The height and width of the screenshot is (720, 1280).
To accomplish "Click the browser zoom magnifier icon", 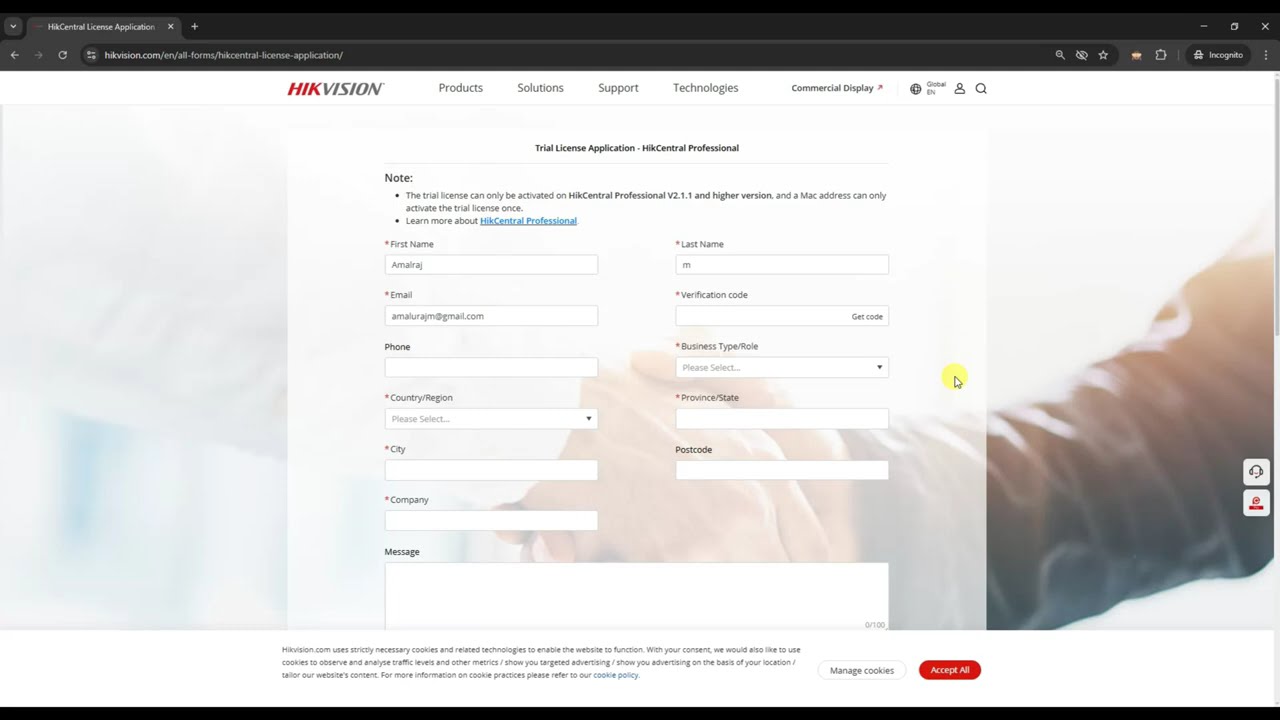I will (x=1060, y=55).
